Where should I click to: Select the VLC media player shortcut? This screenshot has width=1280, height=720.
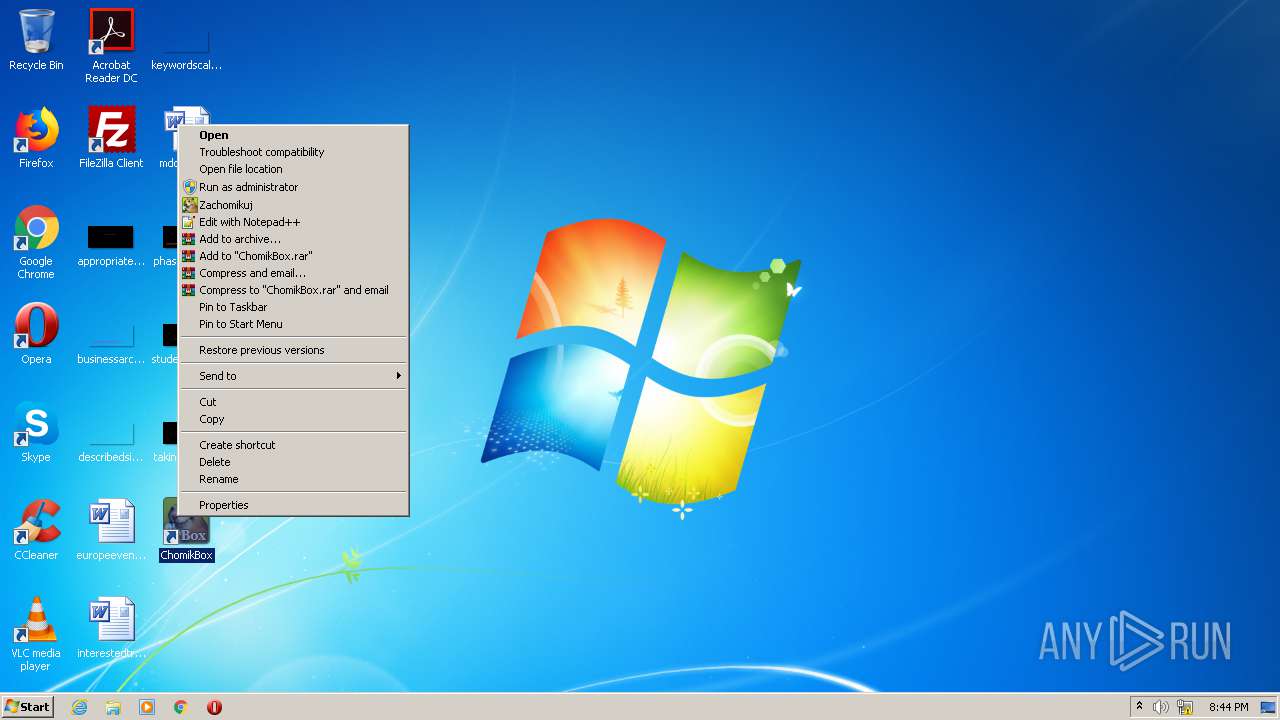[36, 634]
